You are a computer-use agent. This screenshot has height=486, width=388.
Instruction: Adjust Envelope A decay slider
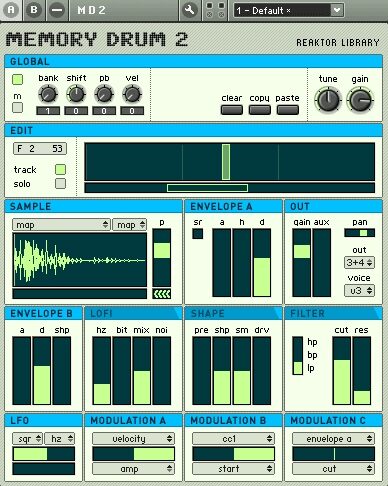[262, 262]
